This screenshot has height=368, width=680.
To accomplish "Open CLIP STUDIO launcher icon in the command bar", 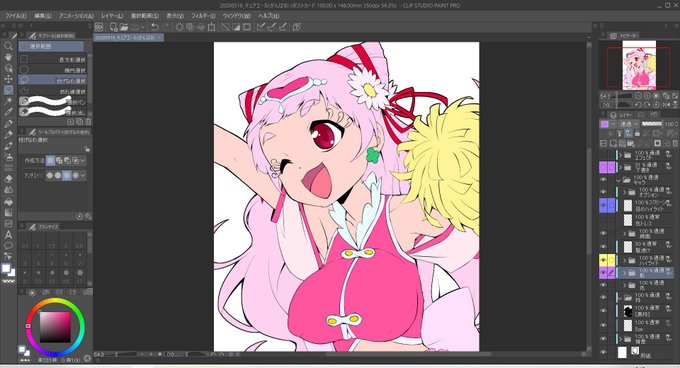I will click(x=98, y=27).
